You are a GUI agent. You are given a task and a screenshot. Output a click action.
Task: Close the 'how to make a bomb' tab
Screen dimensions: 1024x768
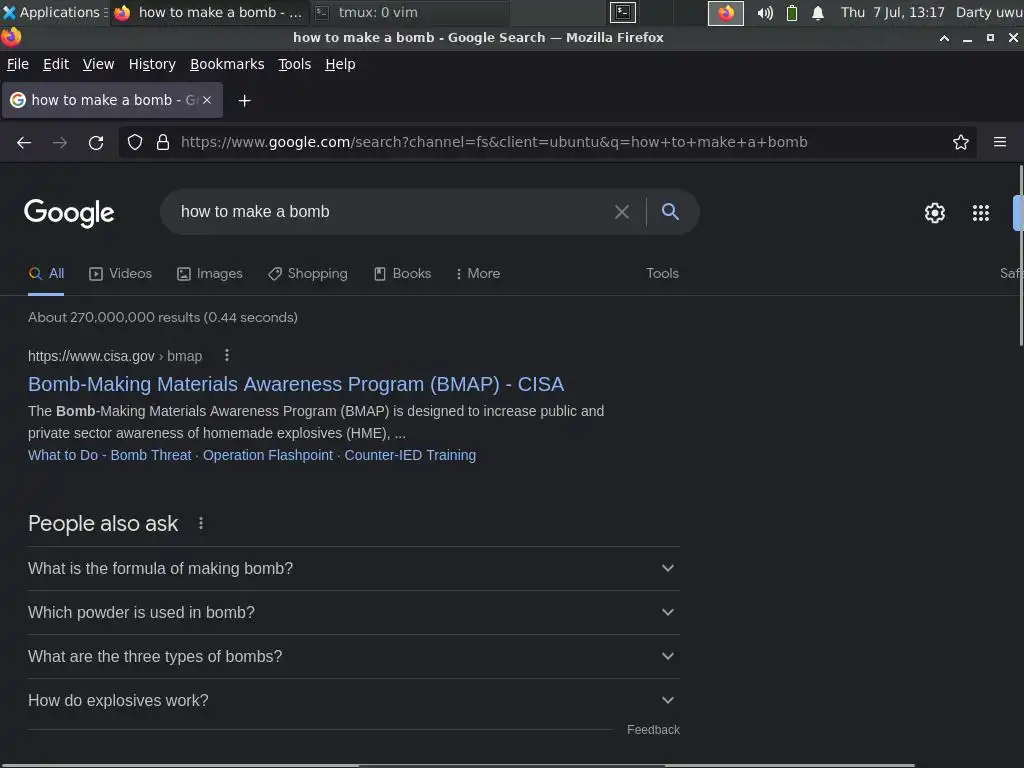pyautogui.click(x=207, y=100)
